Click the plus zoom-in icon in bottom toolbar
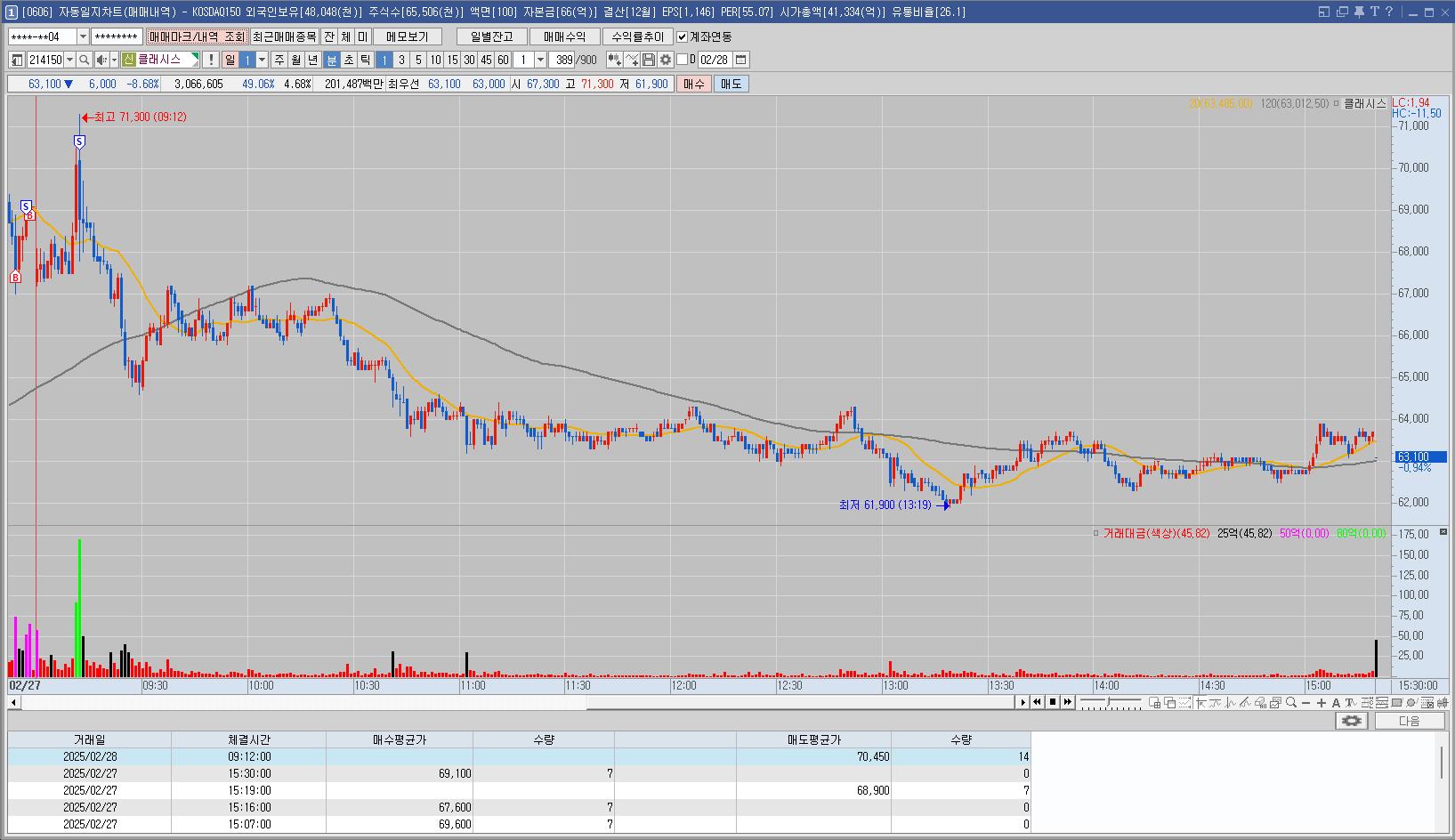Image resolution: width=1455 pixels, height=840 pixels. [1322, 702]
